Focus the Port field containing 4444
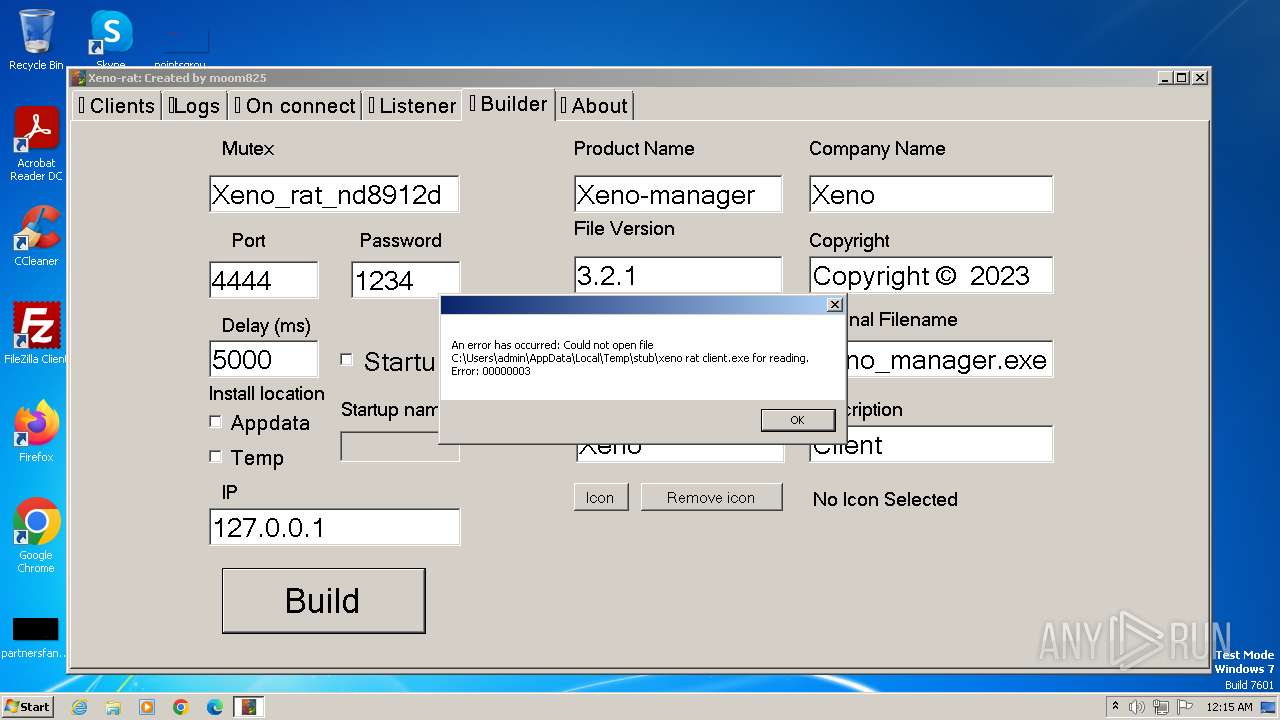This screenshot has width=1280, height=720. (263, 280)
